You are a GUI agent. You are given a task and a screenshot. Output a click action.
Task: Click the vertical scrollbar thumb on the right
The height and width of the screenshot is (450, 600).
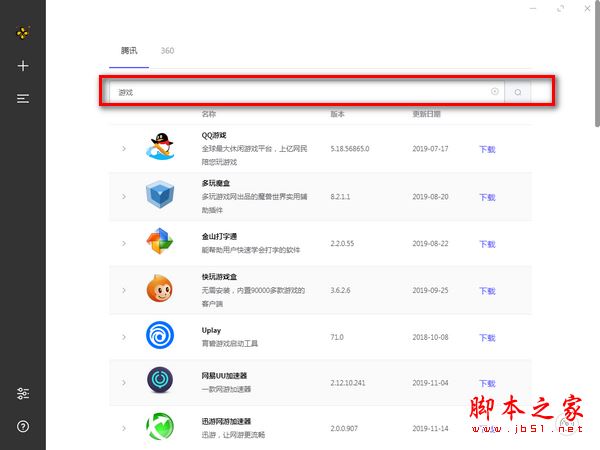pos(597,63)
